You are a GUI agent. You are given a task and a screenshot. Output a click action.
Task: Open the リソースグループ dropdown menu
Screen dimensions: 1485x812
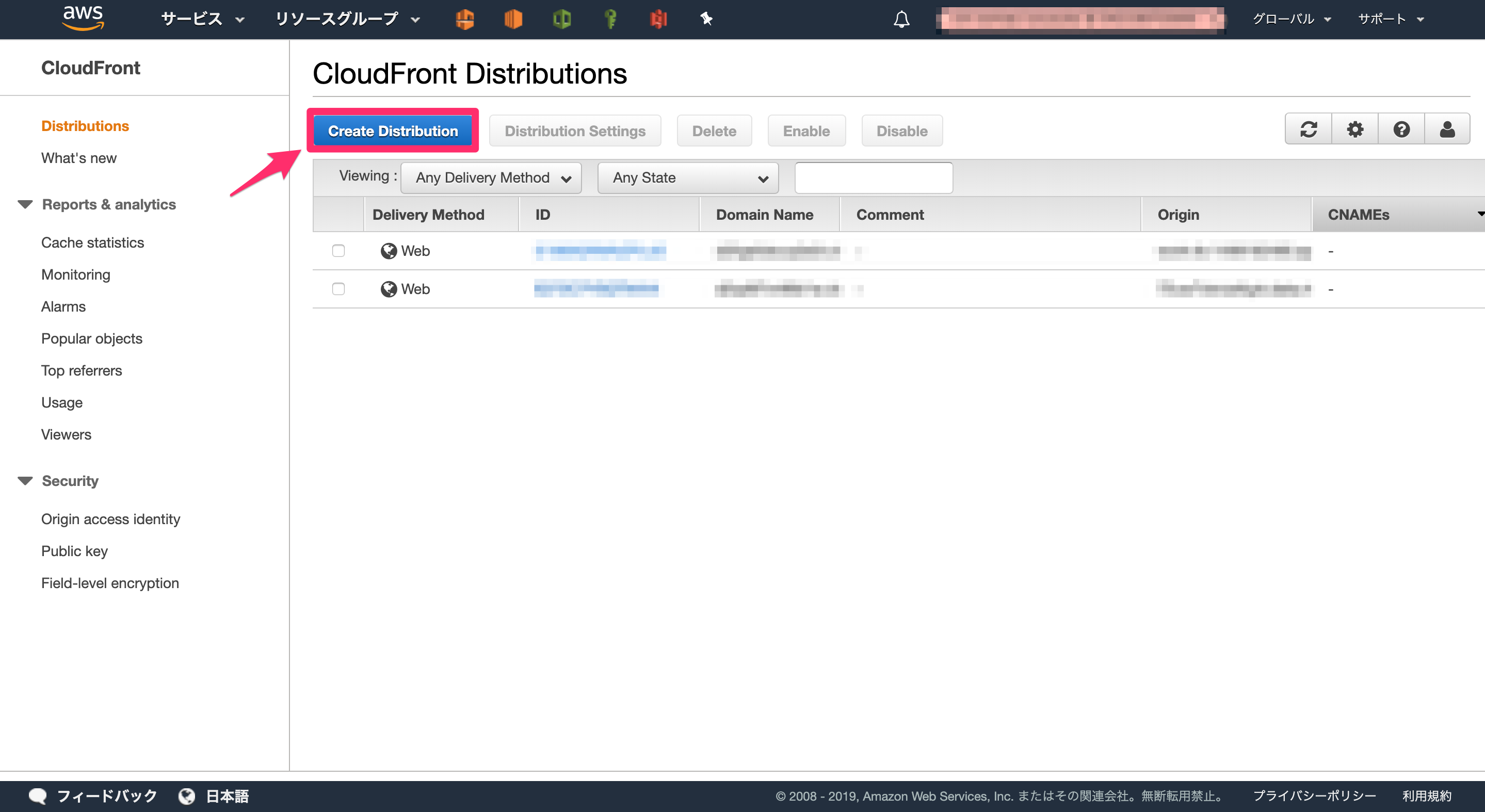tap(347, 19)
